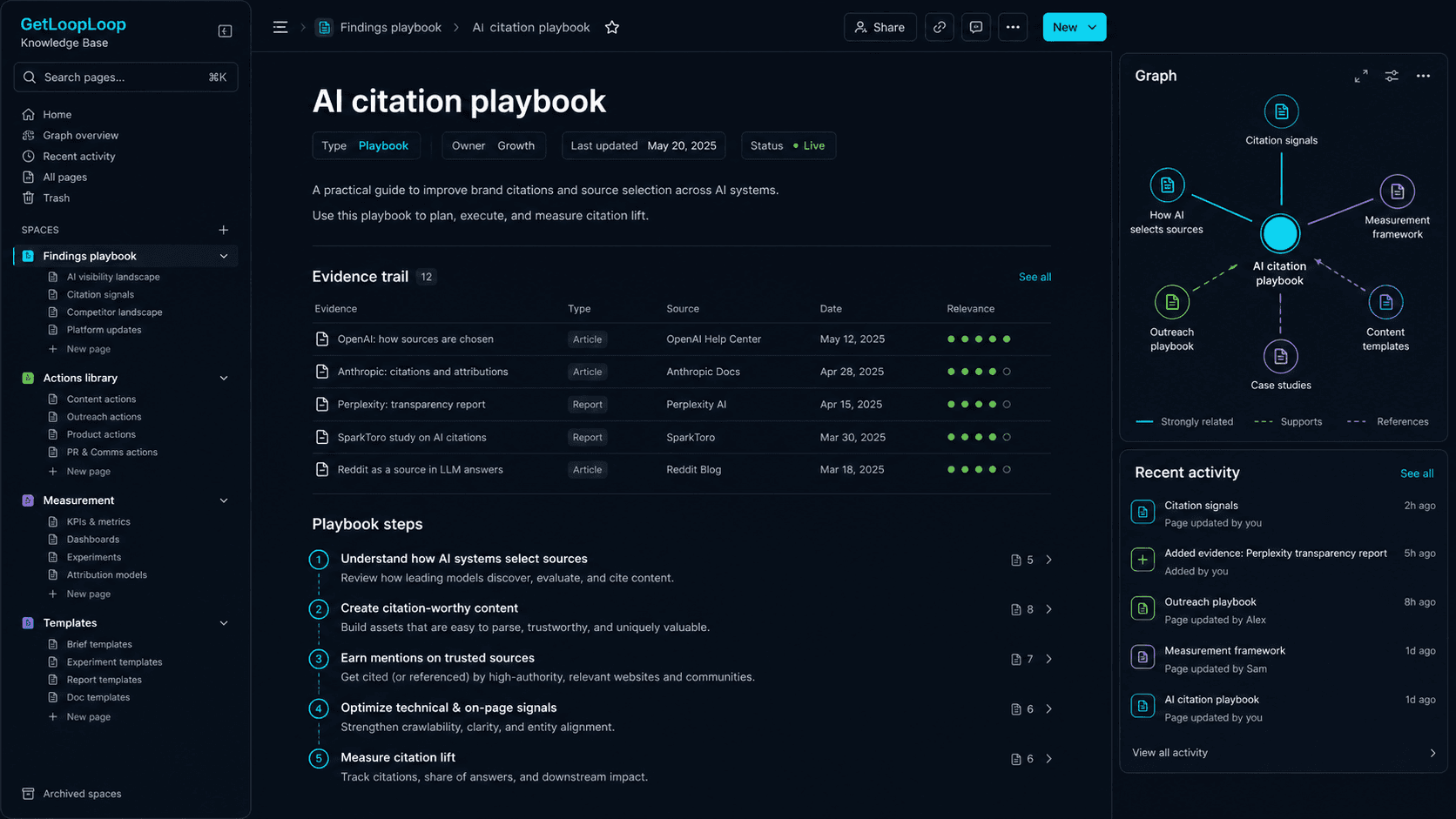Open Anthropic: citations and attributions evidence
The height and width of the screenshot is (819, 1456).
(x=422, y=372)
